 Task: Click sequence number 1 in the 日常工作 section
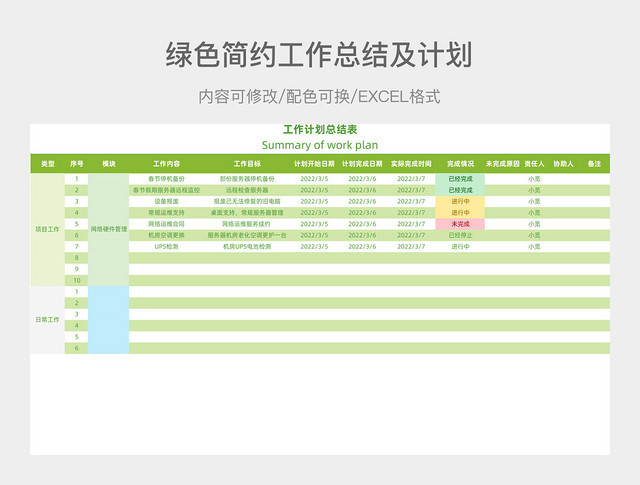pyautogui.click(x=76, y=292)
